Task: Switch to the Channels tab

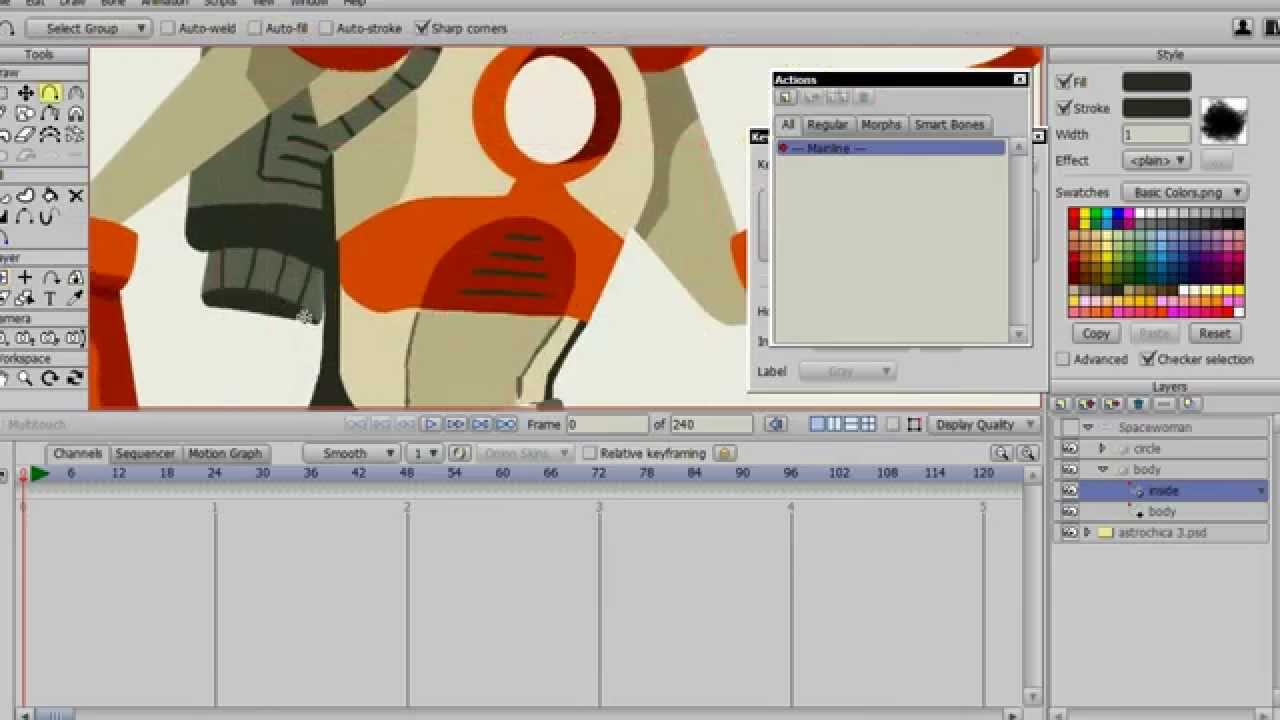Action: tap(78, 453)
